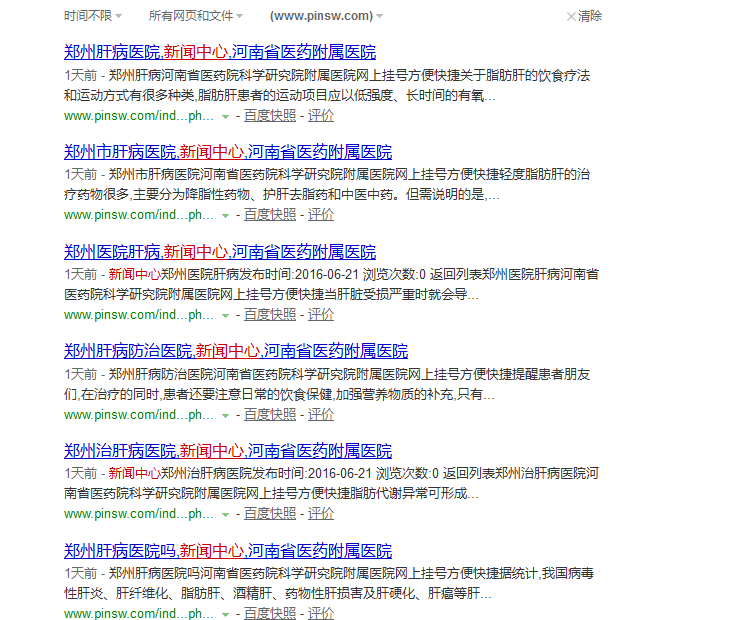Screen dimensions: 753x620
Task: Click green URL under 郑州肝病医院 result
Action: point(139,116)
